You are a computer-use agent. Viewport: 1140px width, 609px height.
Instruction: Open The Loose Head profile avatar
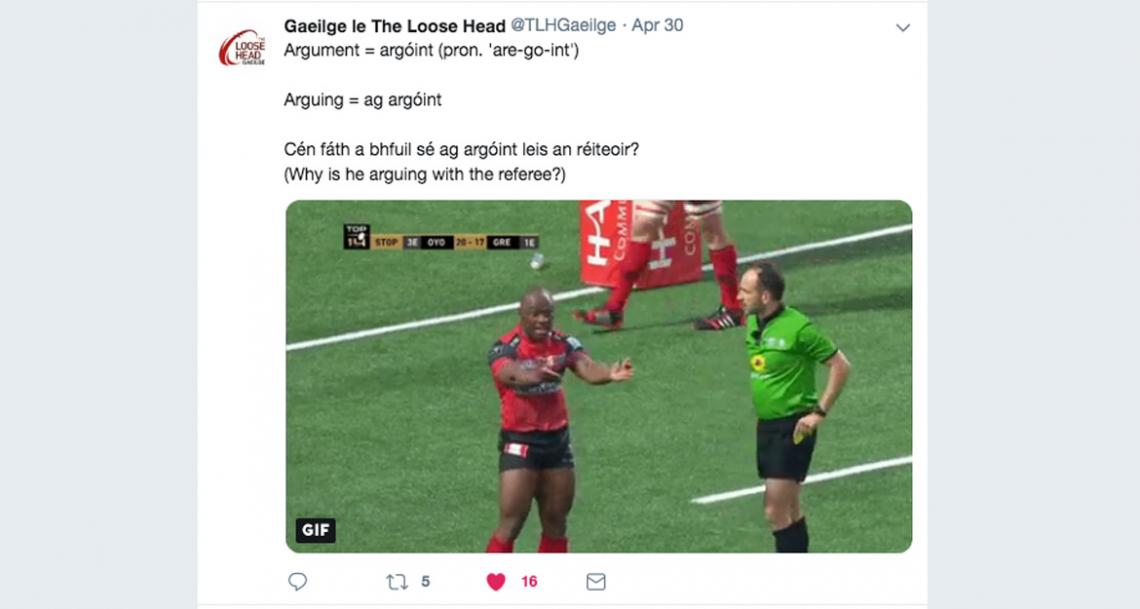click(242, 48)
